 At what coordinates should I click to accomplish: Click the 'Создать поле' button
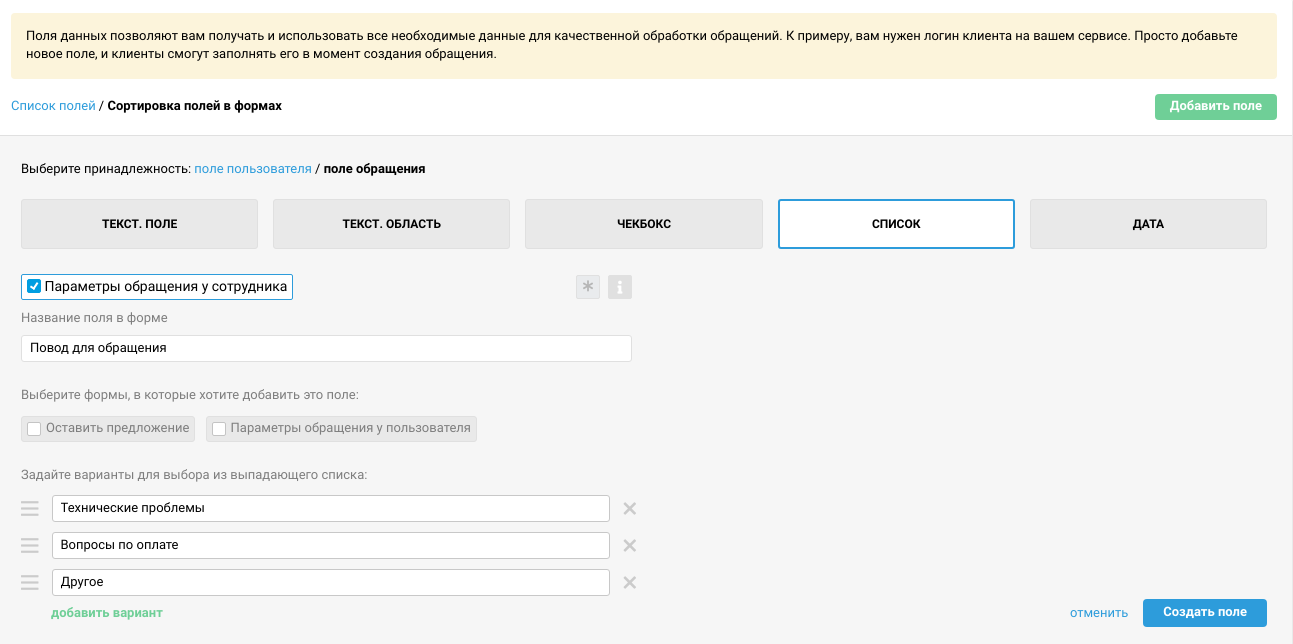tap(1205, 612)
